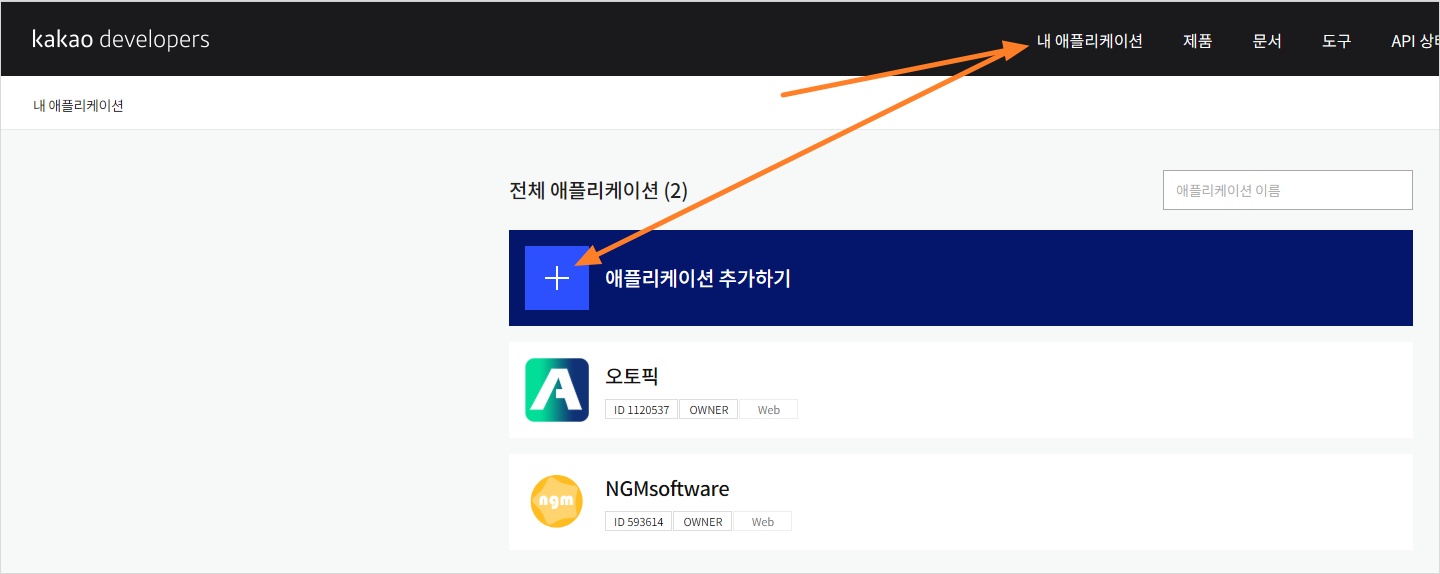
Task: Click the 애플리케이션 추가하기 banner text
Action: (698, 278)
